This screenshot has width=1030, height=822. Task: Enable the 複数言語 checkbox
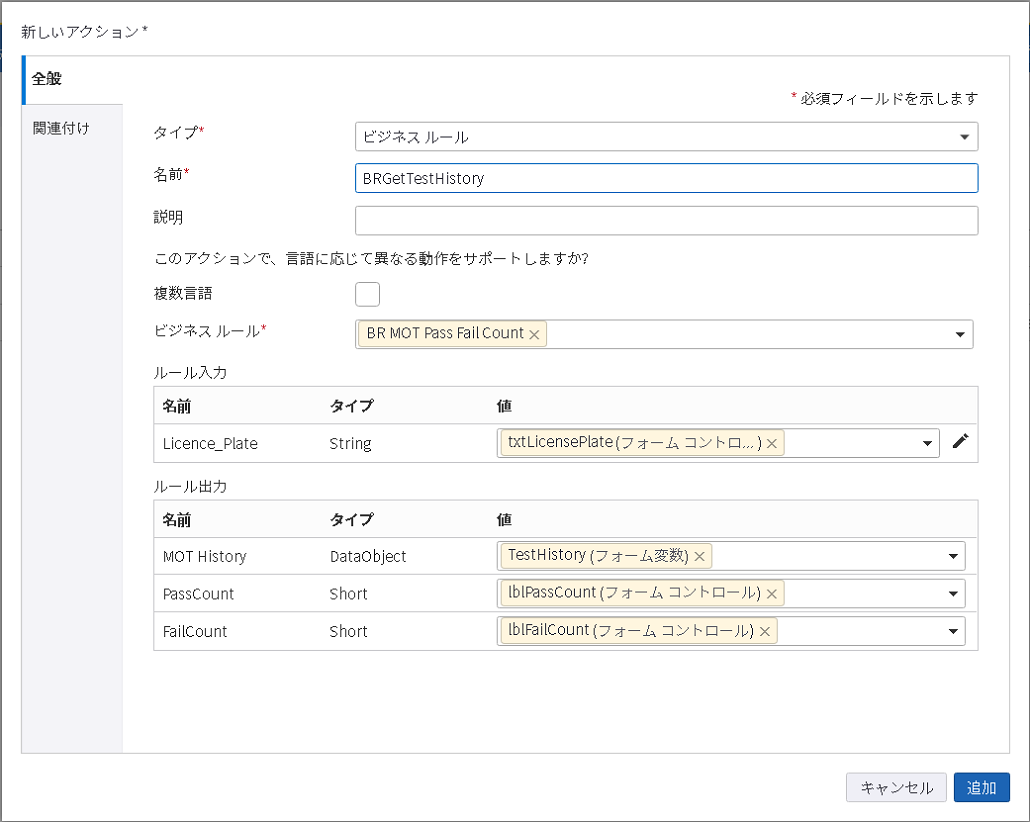367,294
